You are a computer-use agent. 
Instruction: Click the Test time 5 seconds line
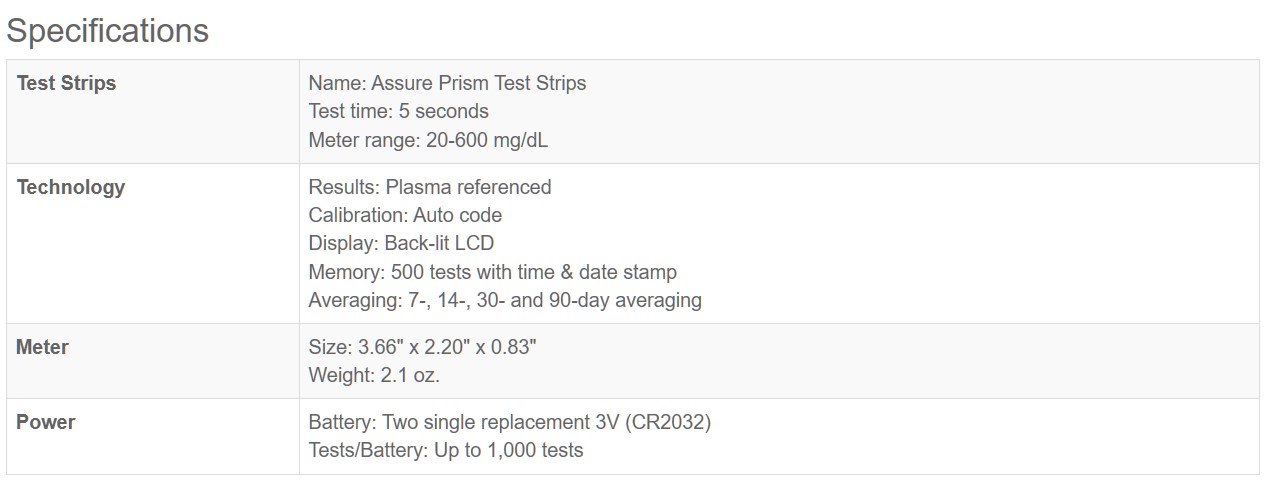coord(398,111)
